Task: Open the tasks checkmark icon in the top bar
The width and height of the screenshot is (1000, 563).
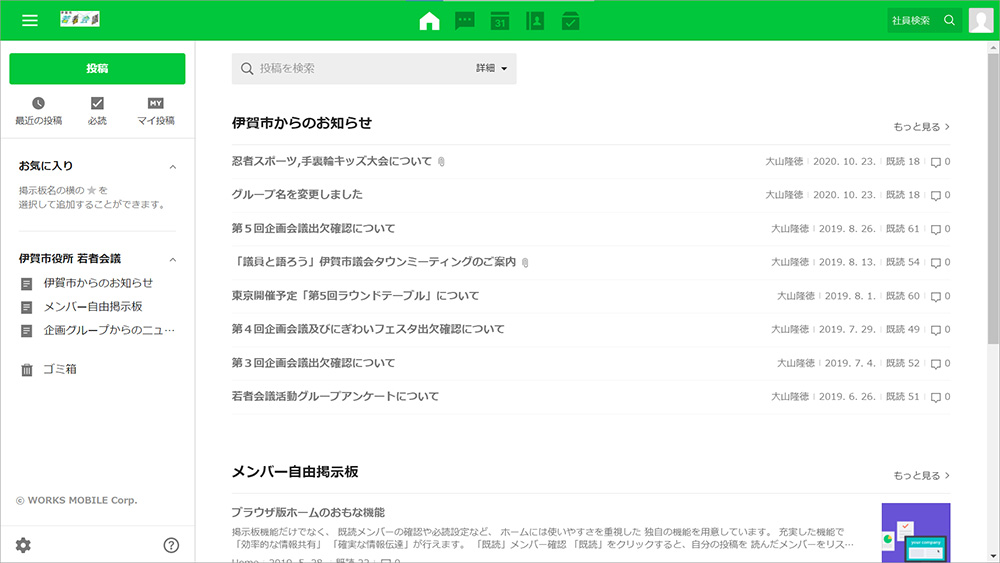Action: coord(570,21)
